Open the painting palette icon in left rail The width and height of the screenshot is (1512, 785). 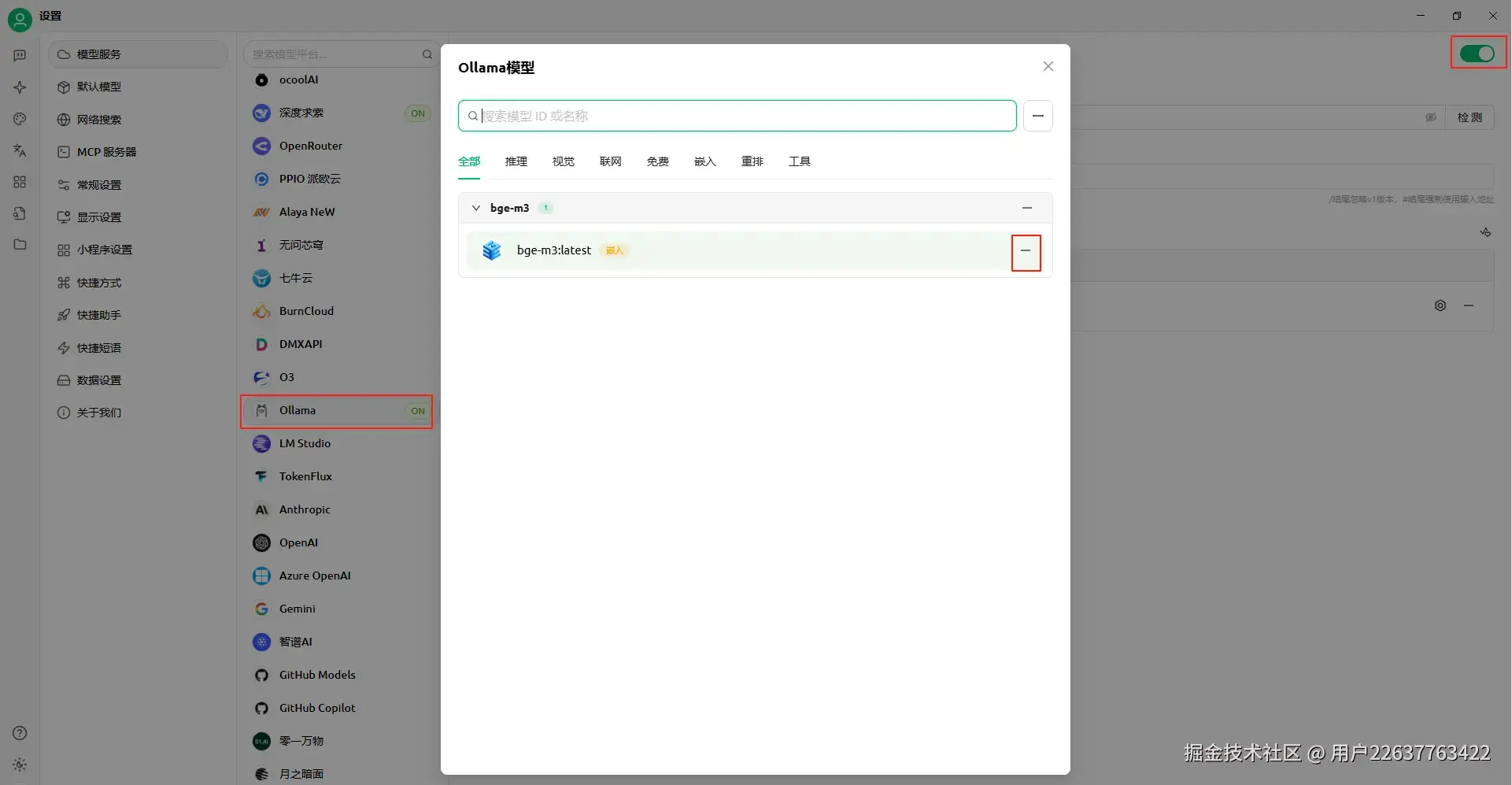tap(20, 119)
